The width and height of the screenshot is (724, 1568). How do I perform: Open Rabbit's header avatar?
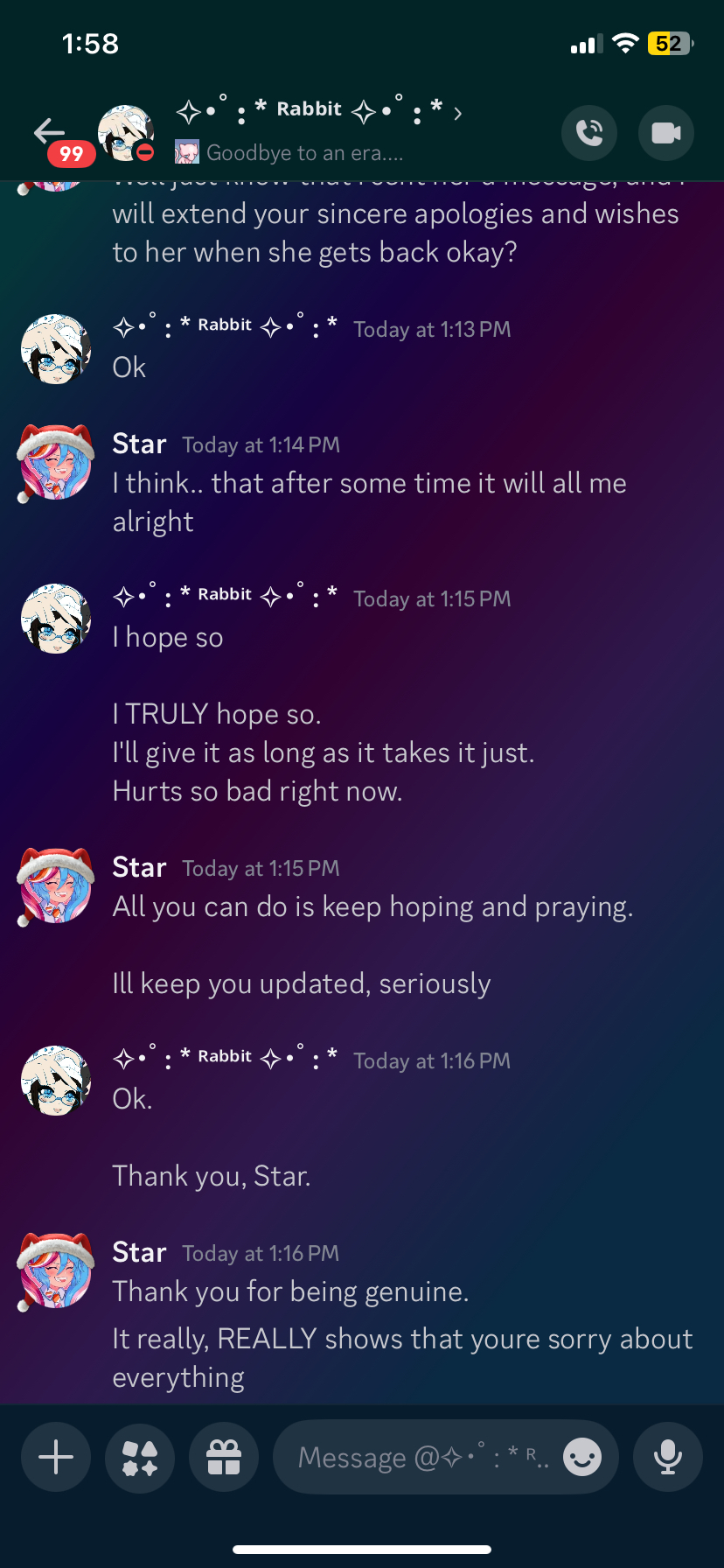tap(126, 133)
